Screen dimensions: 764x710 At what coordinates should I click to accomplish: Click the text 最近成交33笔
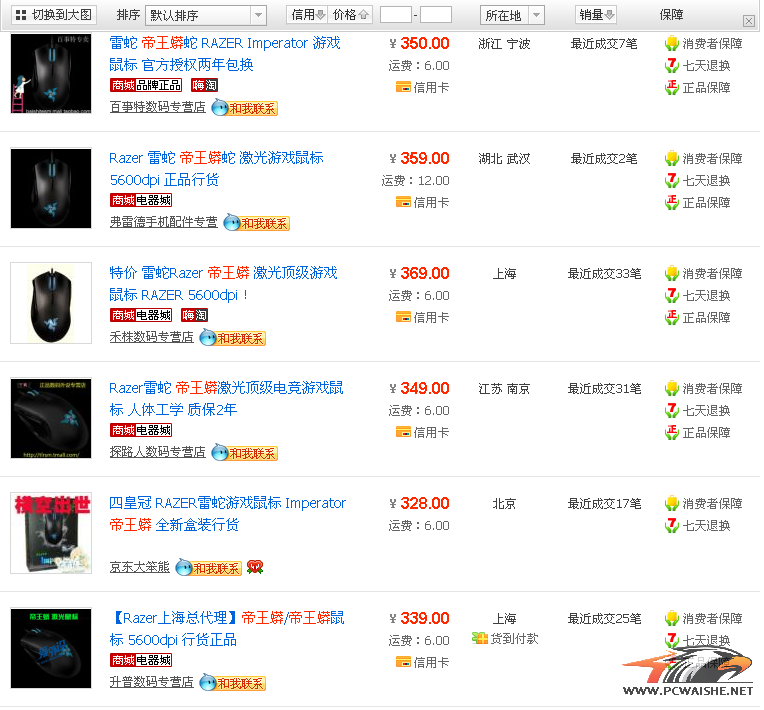pos(604,273)
